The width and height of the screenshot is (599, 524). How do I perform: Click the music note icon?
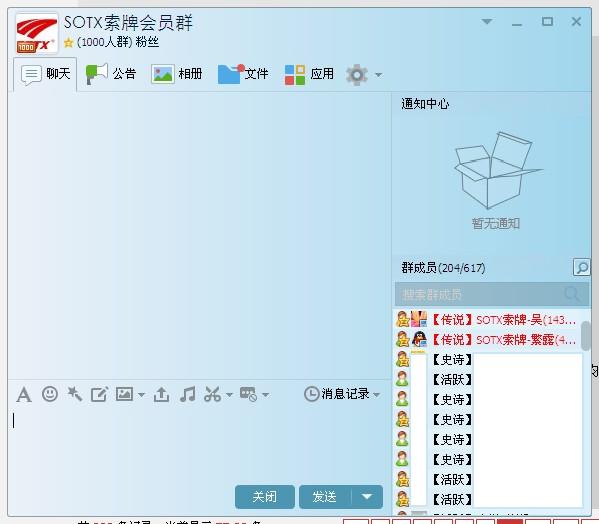187,395
